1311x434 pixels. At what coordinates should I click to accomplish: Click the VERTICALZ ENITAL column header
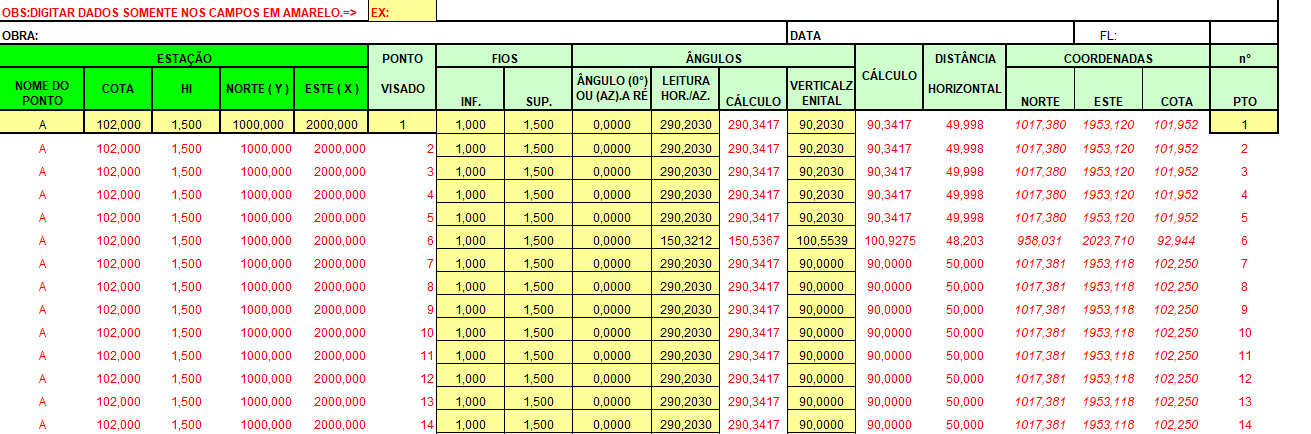coord(821,89)
